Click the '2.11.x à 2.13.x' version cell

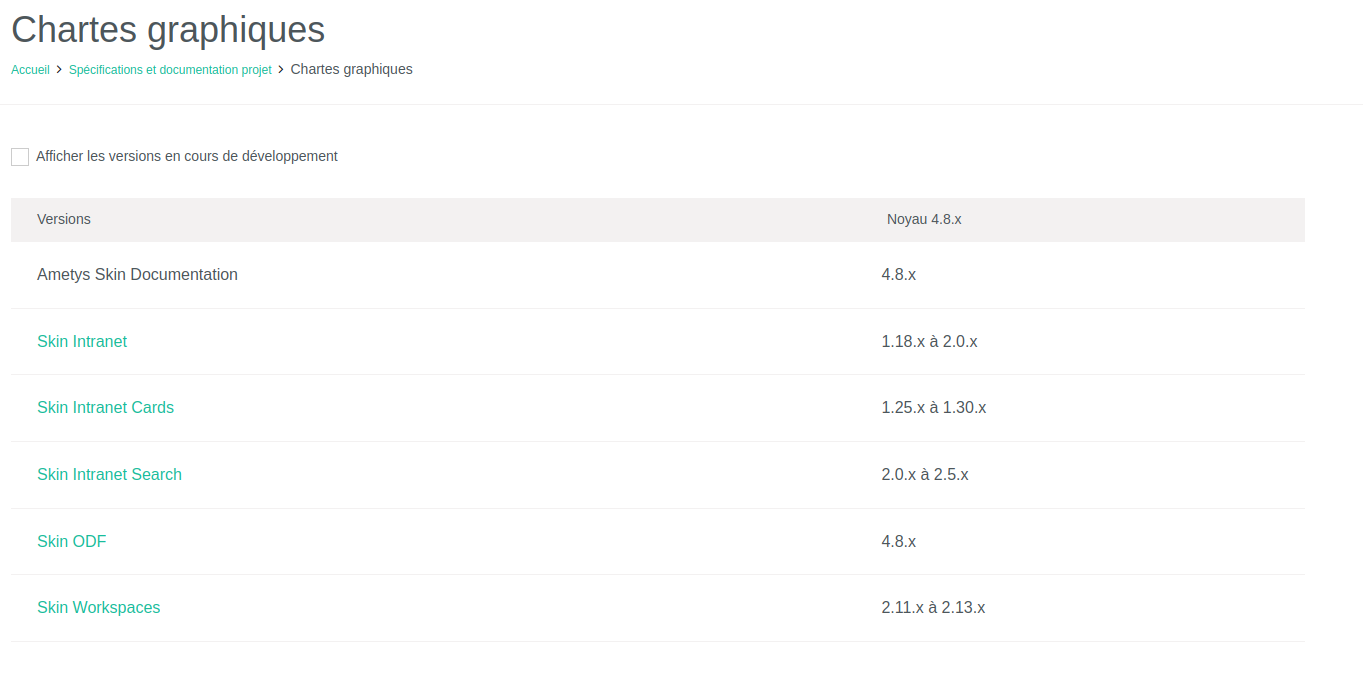[933, 607]
